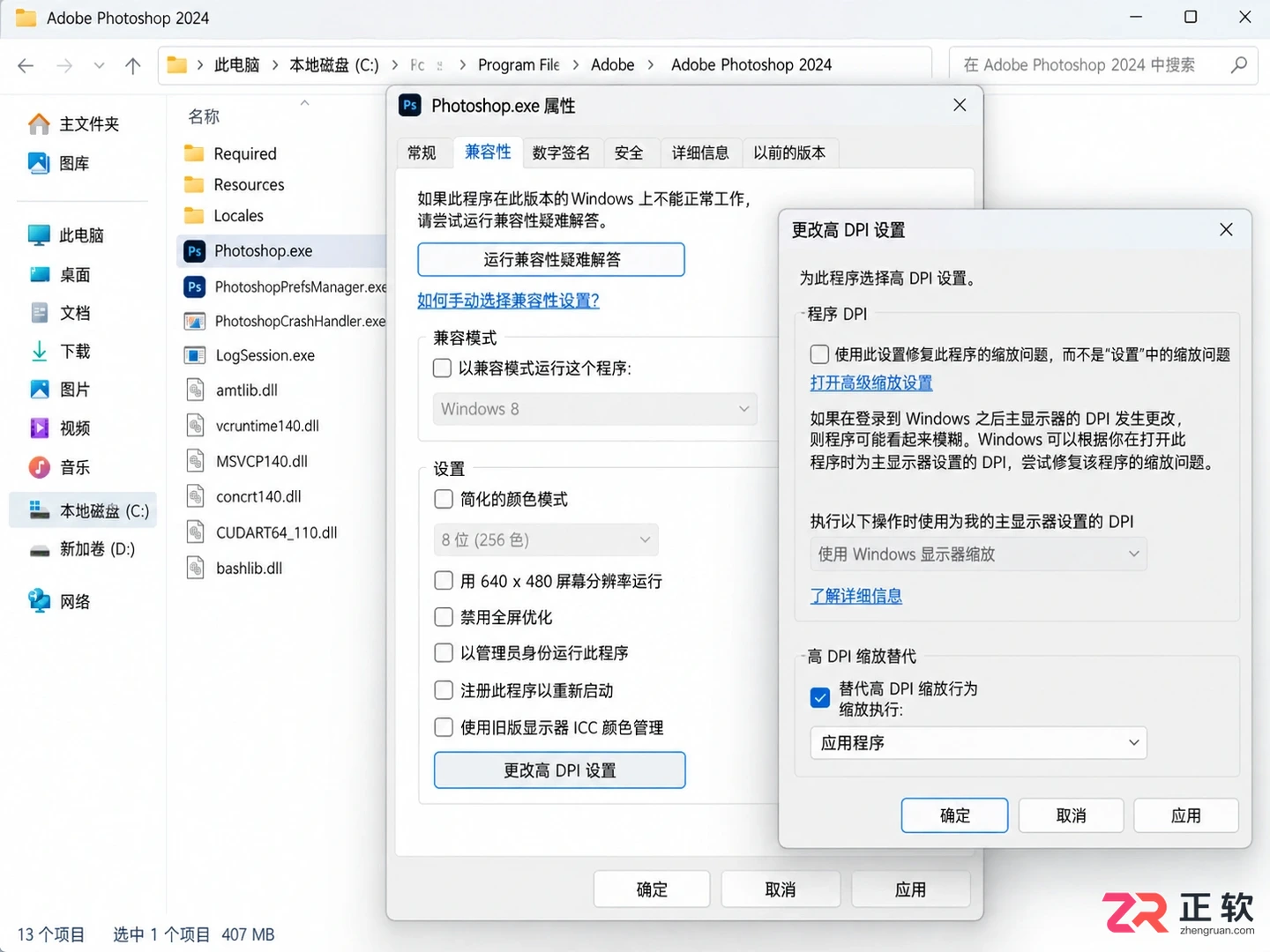1270x952 pixels.
Task: Switch to the 数字签名 tab
Action: pyautogui.click(x=561, y=153)
